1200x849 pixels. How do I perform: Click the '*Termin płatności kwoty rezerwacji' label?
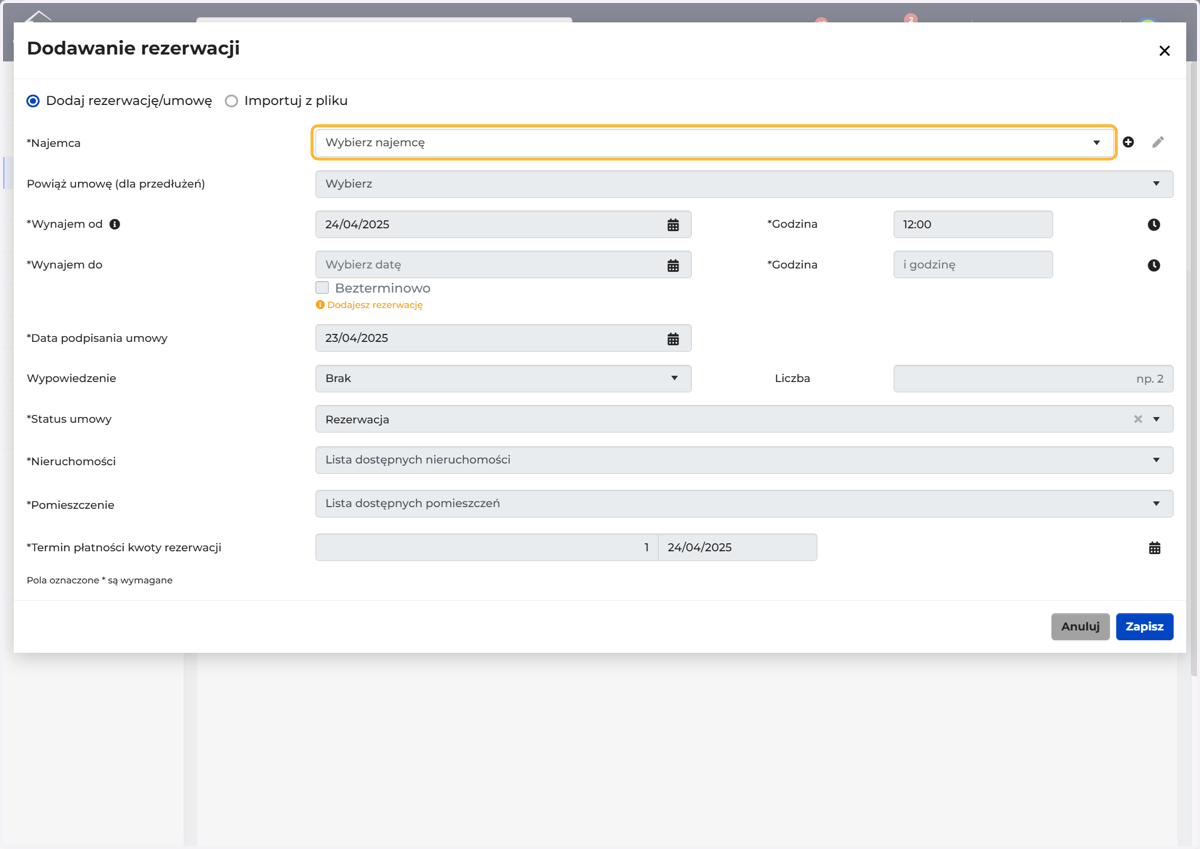click(x=124, y=548)
